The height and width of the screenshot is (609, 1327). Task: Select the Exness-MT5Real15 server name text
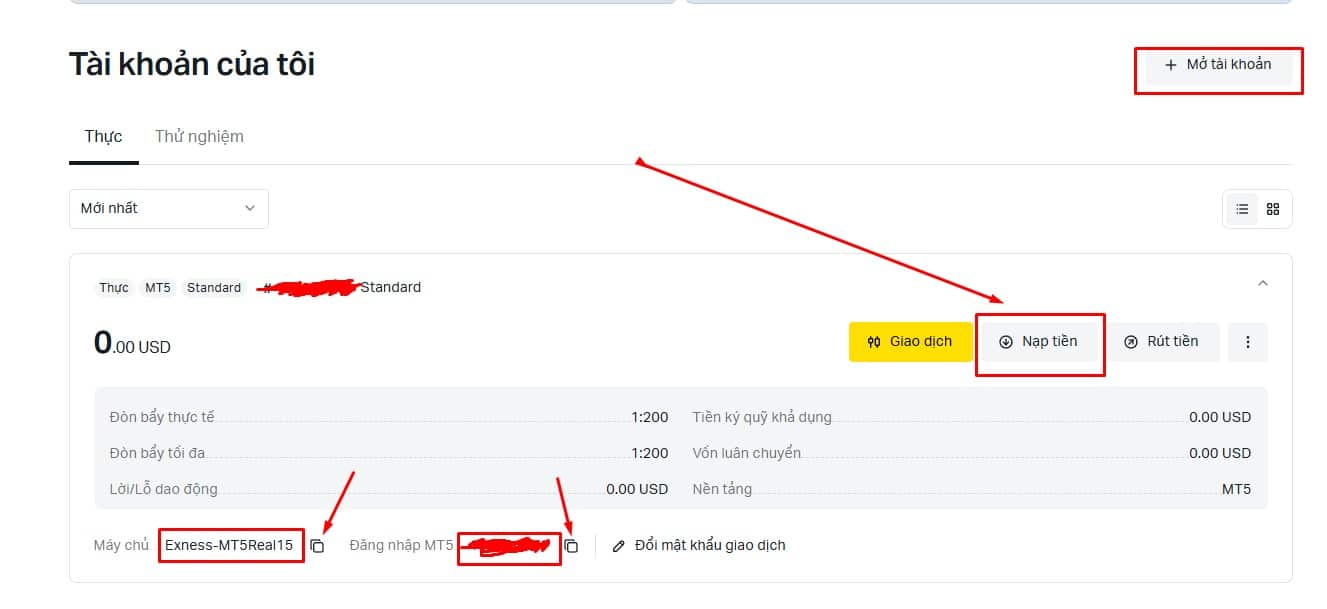tap(229, 546)
